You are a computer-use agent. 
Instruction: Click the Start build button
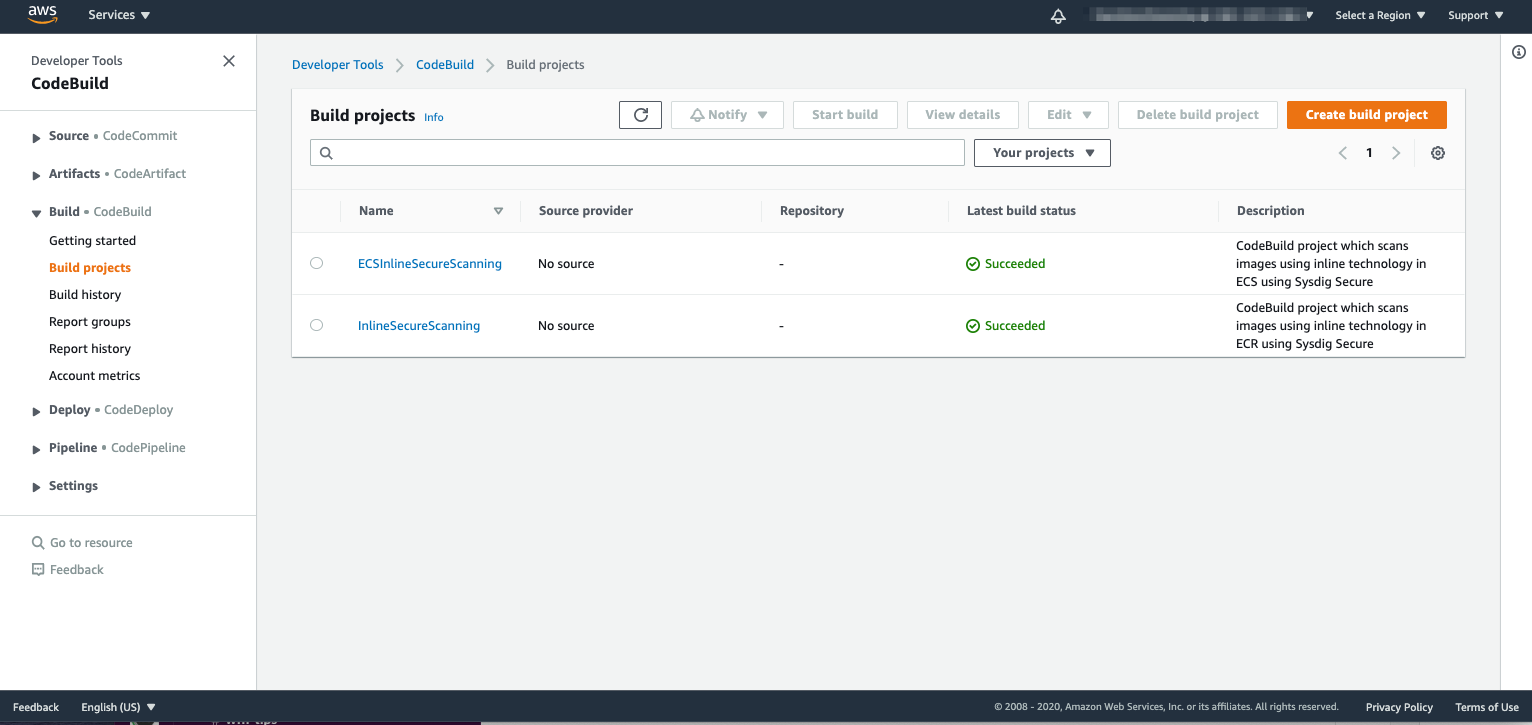[x=845, y=115]
